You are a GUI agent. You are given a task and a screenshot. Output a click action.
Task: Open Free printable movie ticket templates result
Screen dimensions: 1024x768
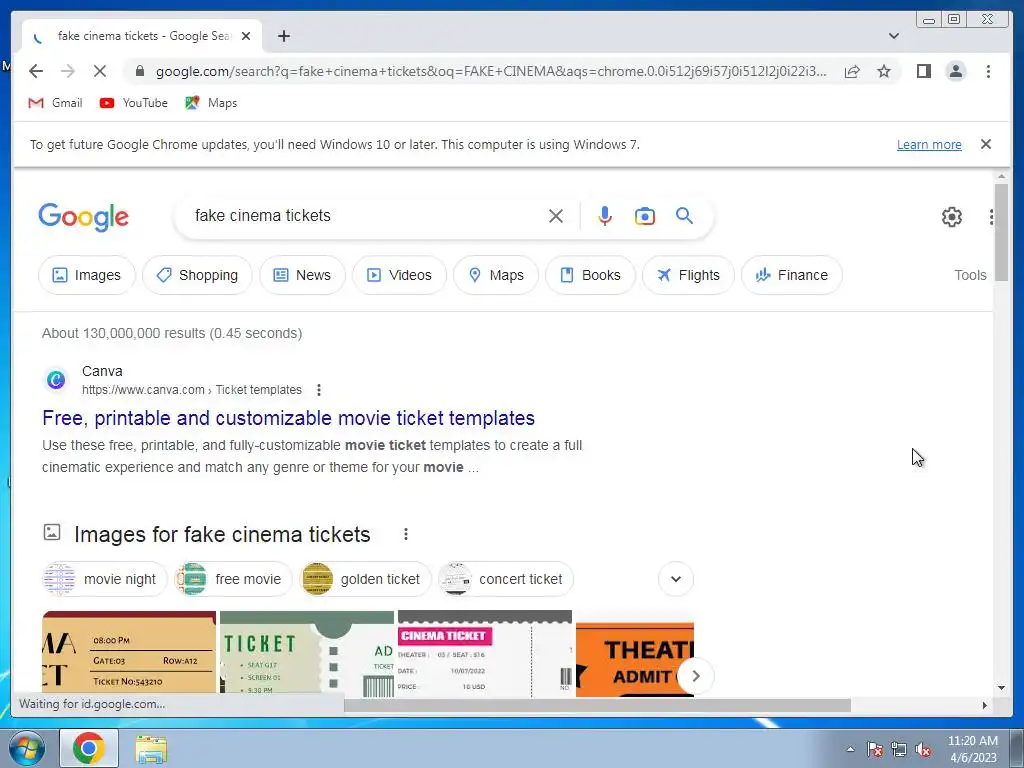tap(289, 418)
